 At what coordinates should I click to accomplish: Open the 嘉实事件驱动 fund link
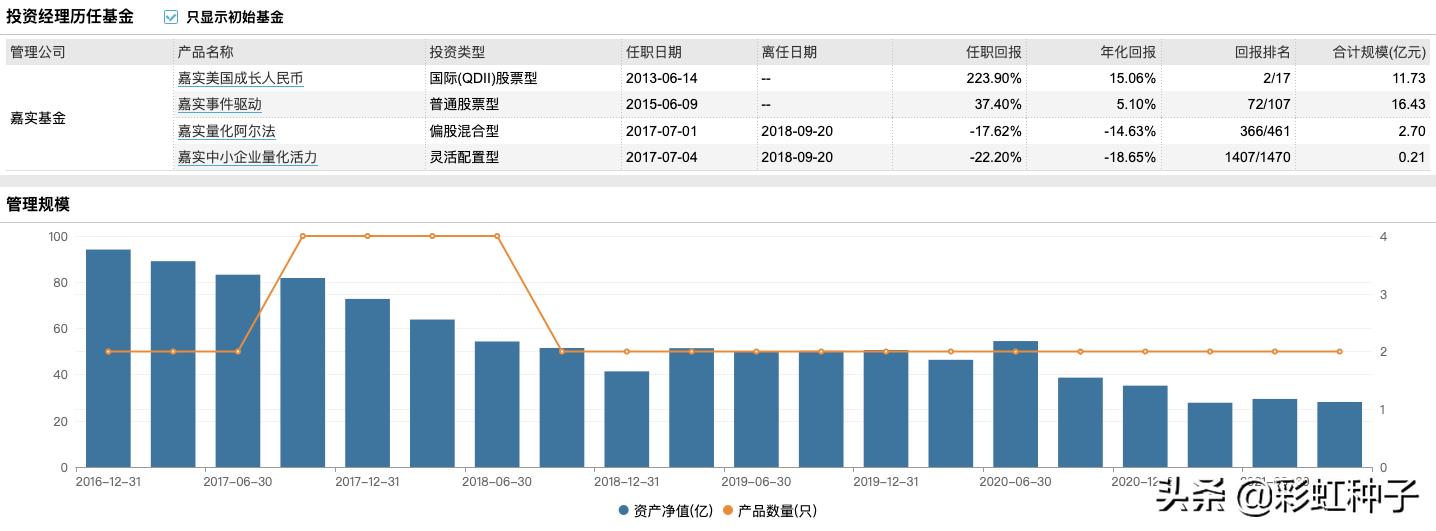(219, 104)
